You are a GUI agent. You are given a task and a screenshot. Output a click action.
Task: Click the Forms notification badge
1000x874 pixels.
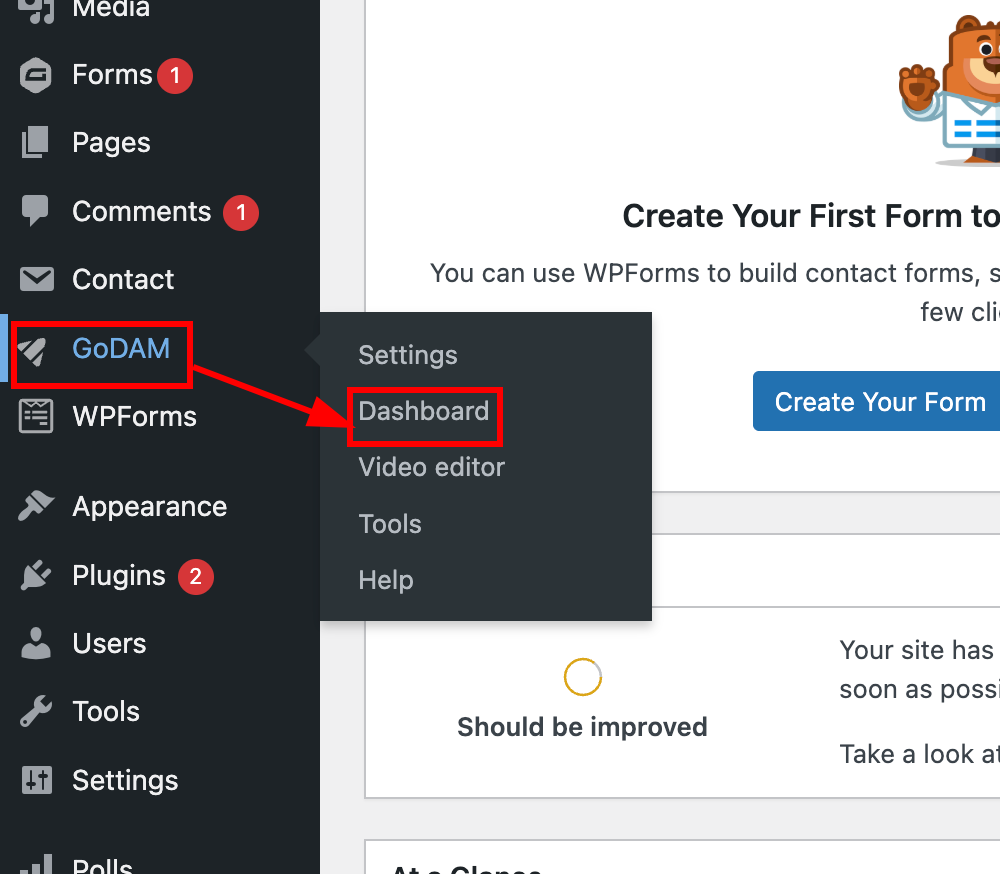tap(175, 76)
